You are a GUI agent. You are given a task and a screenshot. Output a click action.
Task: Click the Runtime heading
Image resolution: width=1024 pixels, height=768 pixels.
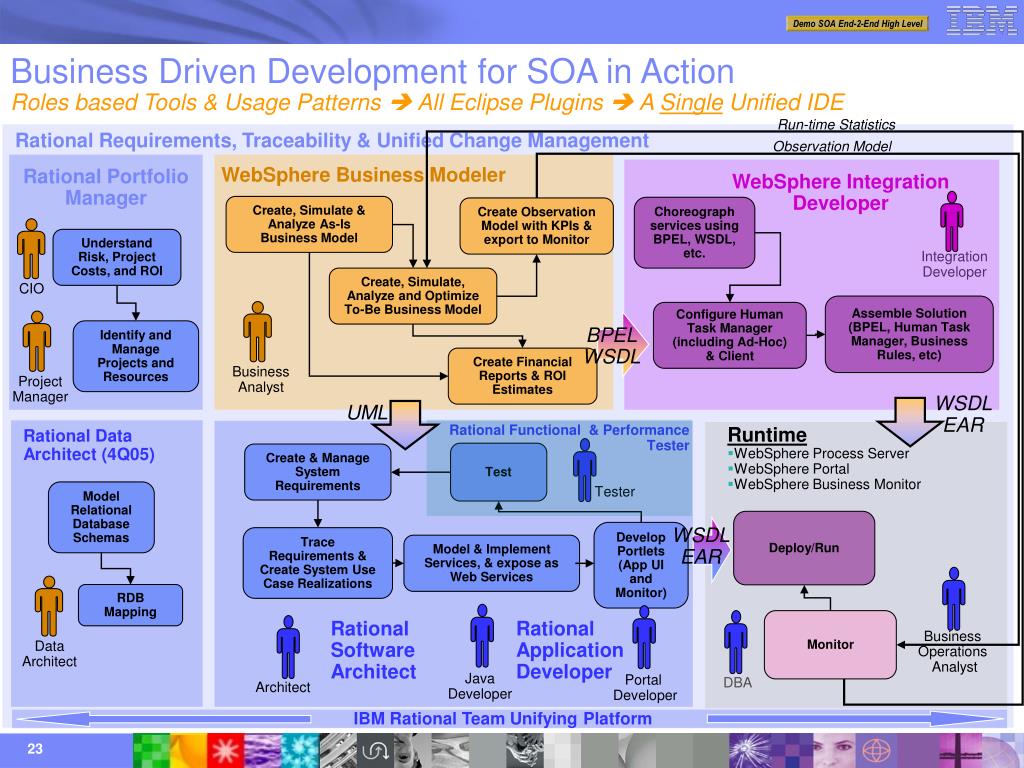767,435
